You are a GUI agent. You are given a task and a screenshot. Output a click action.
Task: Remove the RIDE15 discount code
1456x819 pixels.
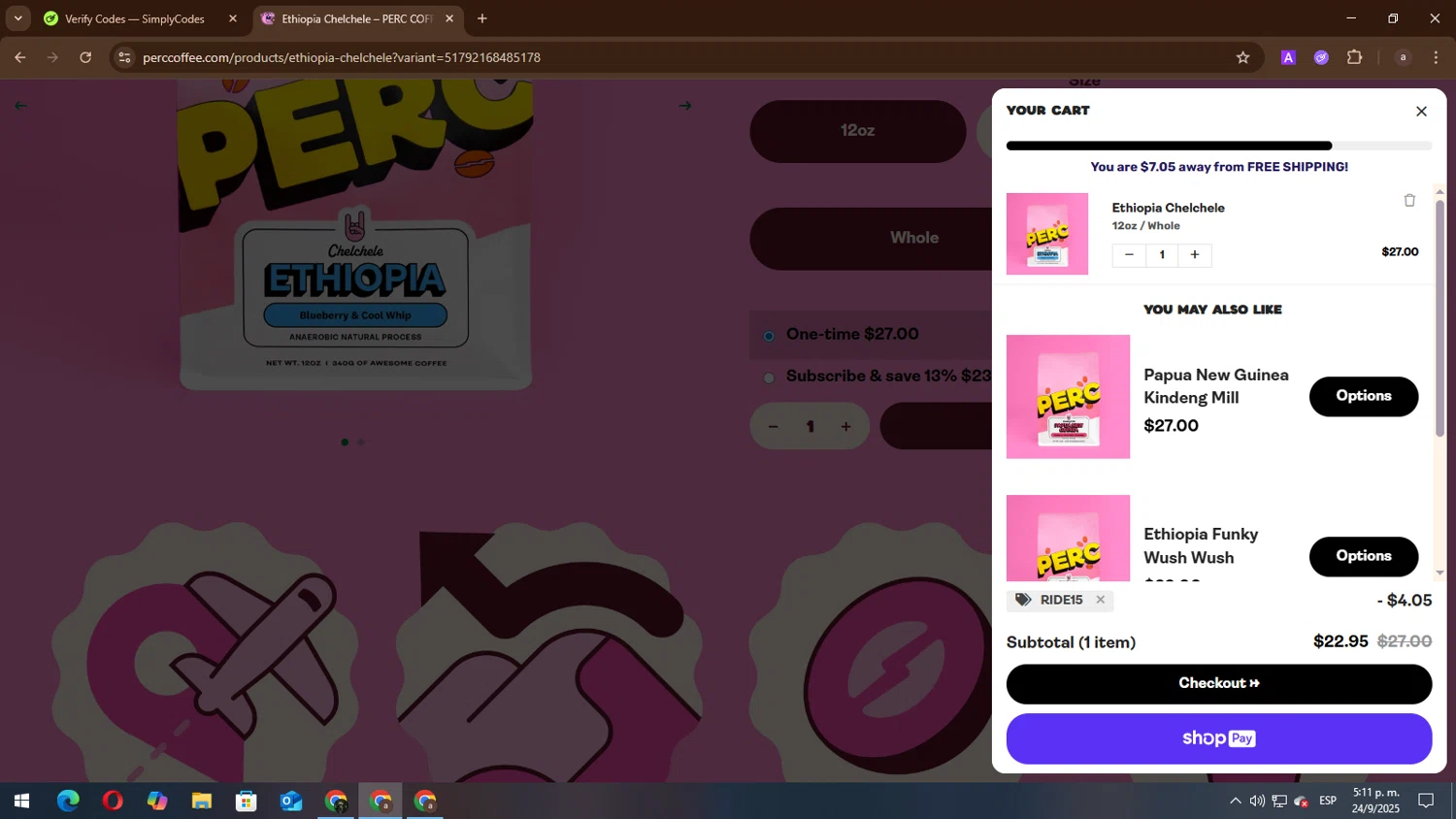[1101, 600]
